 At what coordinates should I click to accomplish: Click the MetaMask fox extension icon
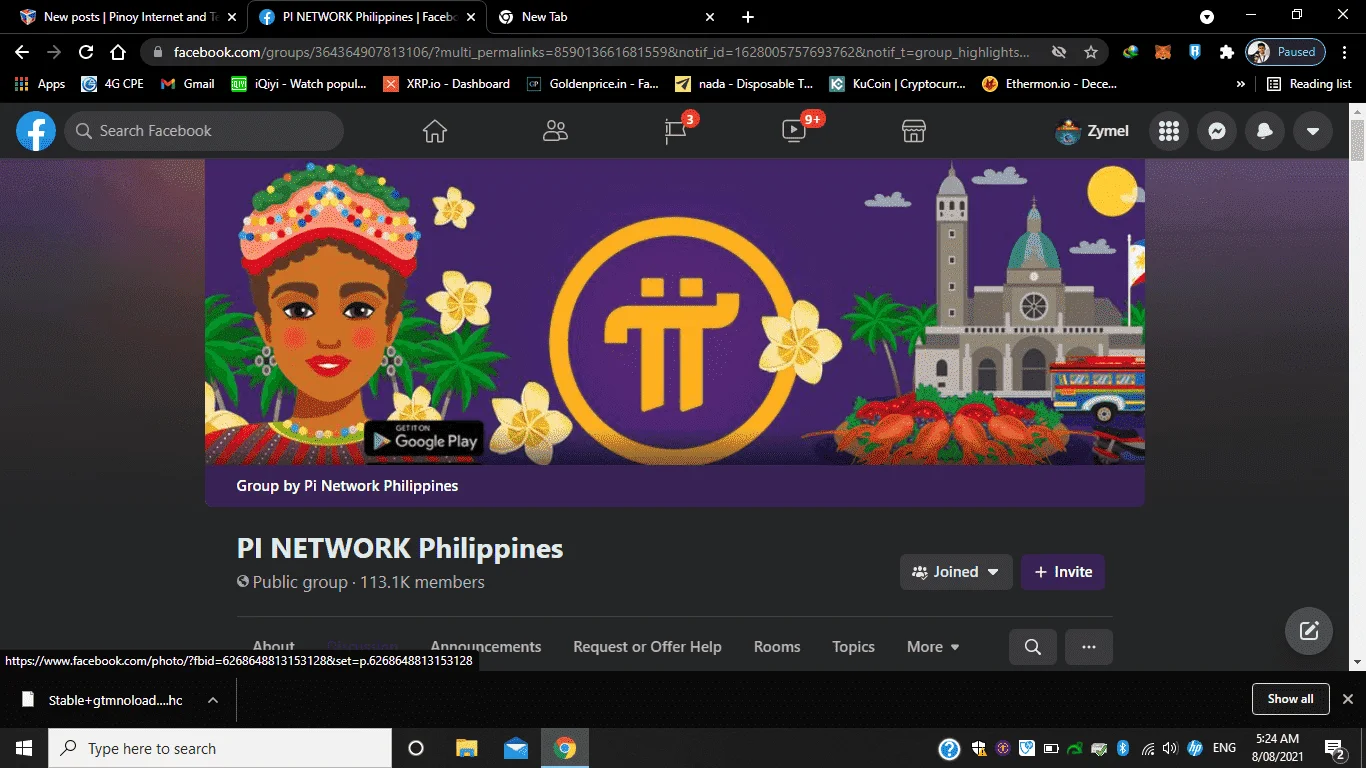[1163, 52]
